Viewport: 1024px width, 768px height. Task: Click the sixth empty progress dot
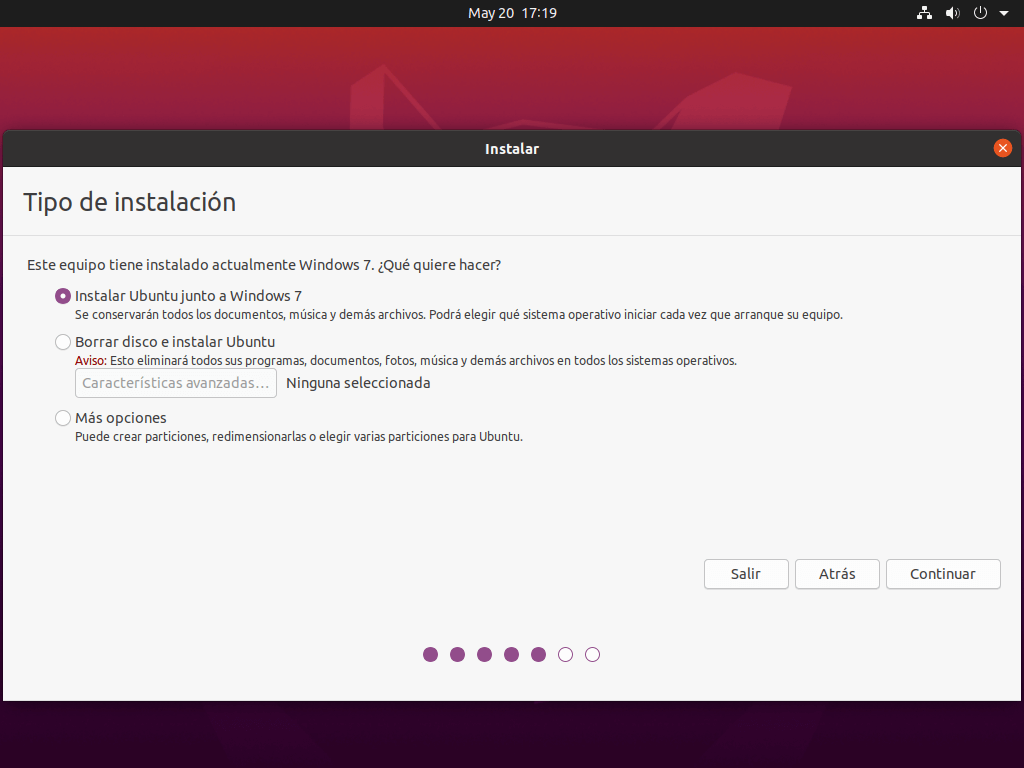[x=566, y=655]
